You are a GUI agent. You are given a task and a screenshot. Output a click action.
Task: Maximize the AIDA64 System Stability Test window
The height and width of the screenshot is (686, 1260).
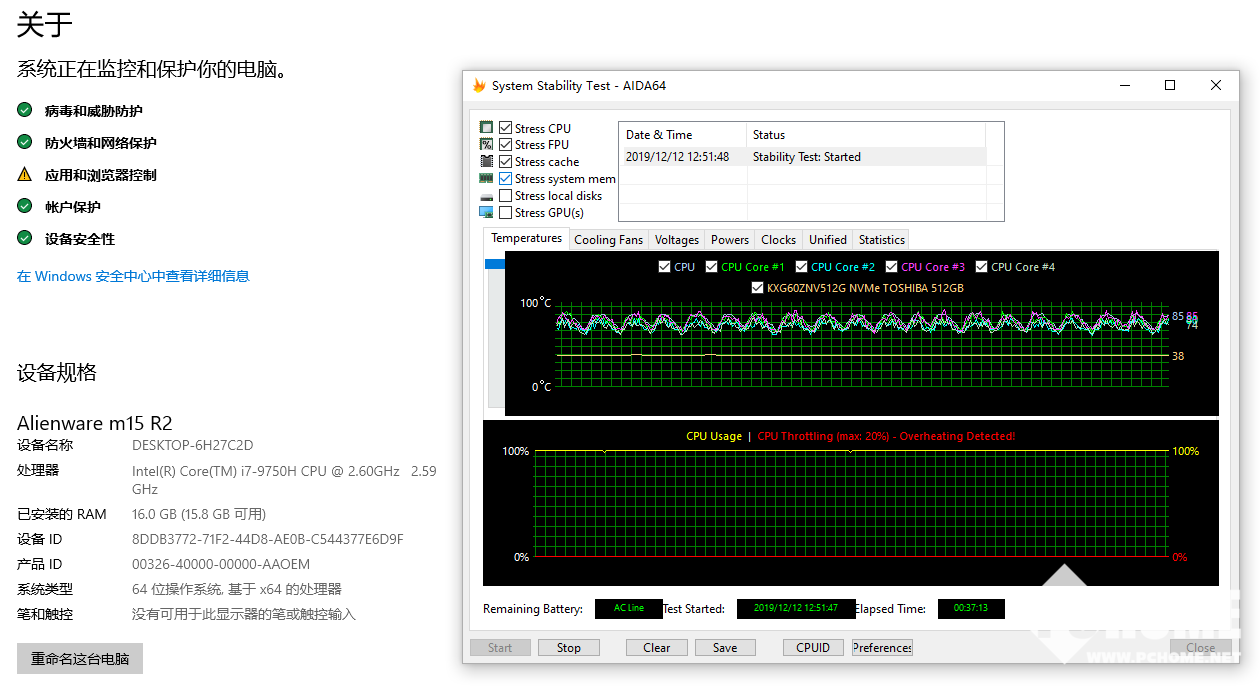(1170, 85)
